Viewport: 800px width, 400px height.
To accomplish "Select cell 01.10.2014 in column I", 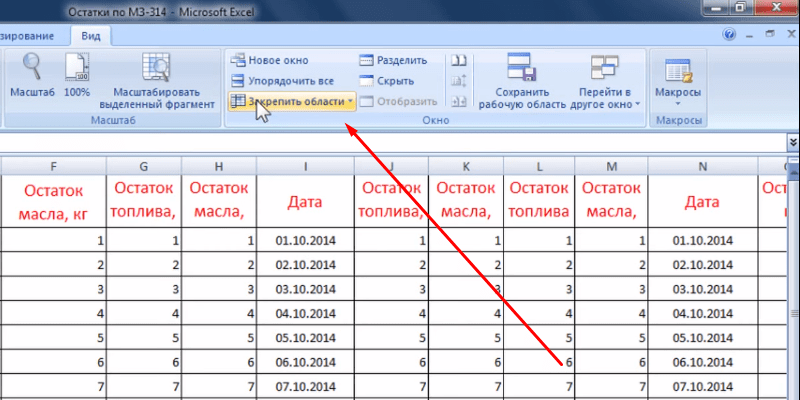I will [x=305, y=240].
